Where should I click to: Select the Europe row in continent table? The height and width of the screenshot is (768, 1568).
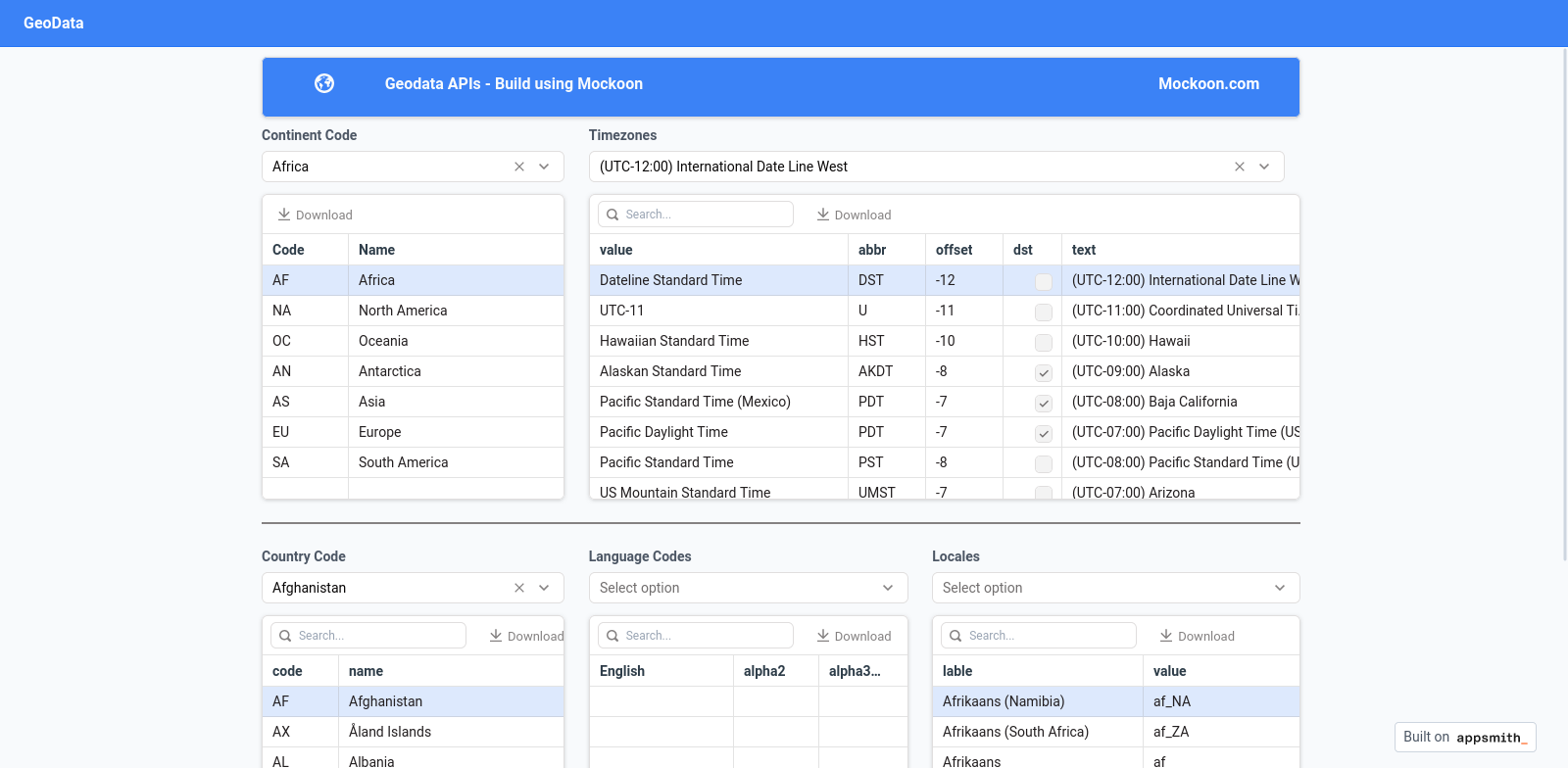[413, 432]
